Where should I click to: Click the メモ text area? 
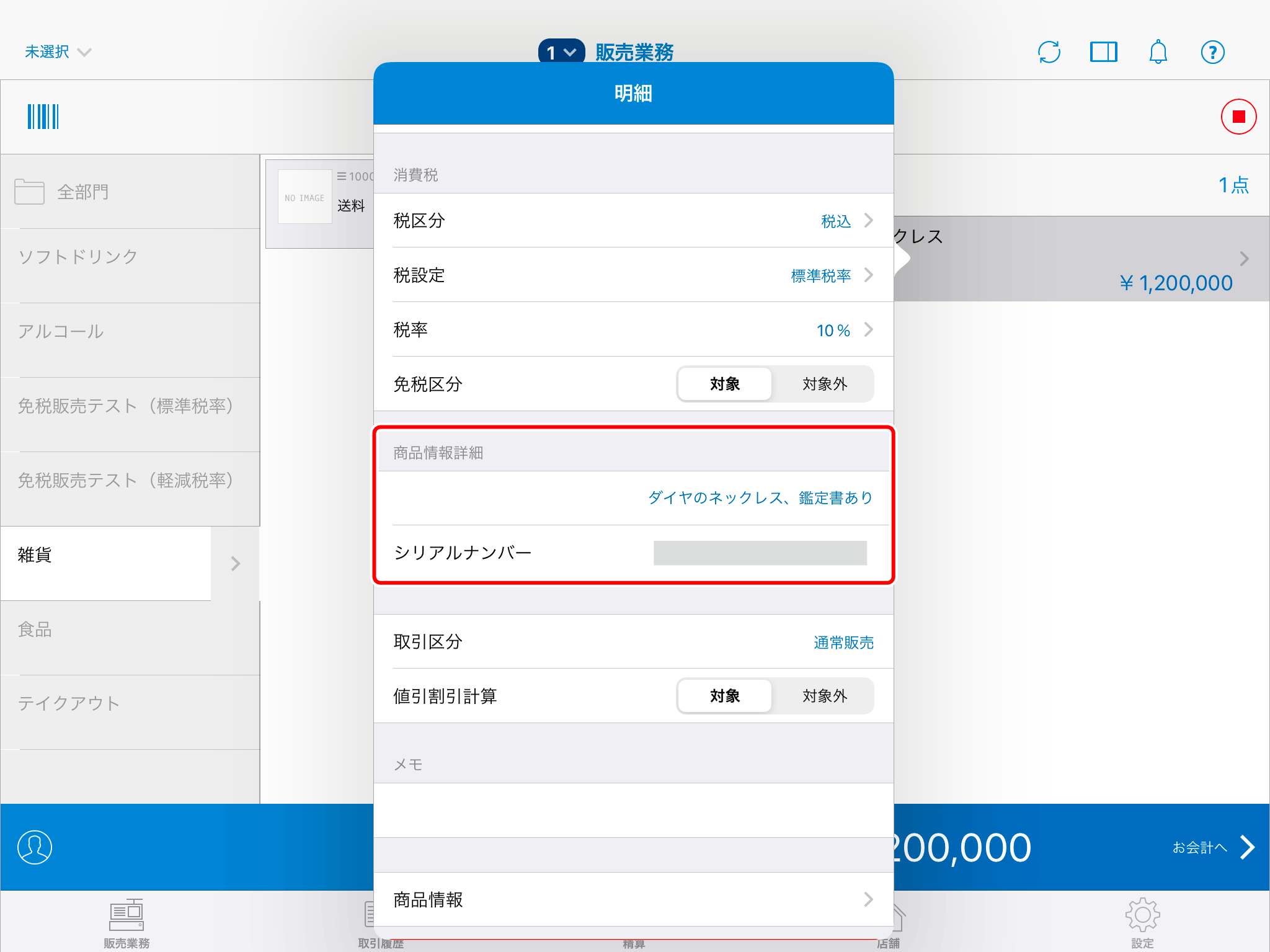(x=633, y=810)
